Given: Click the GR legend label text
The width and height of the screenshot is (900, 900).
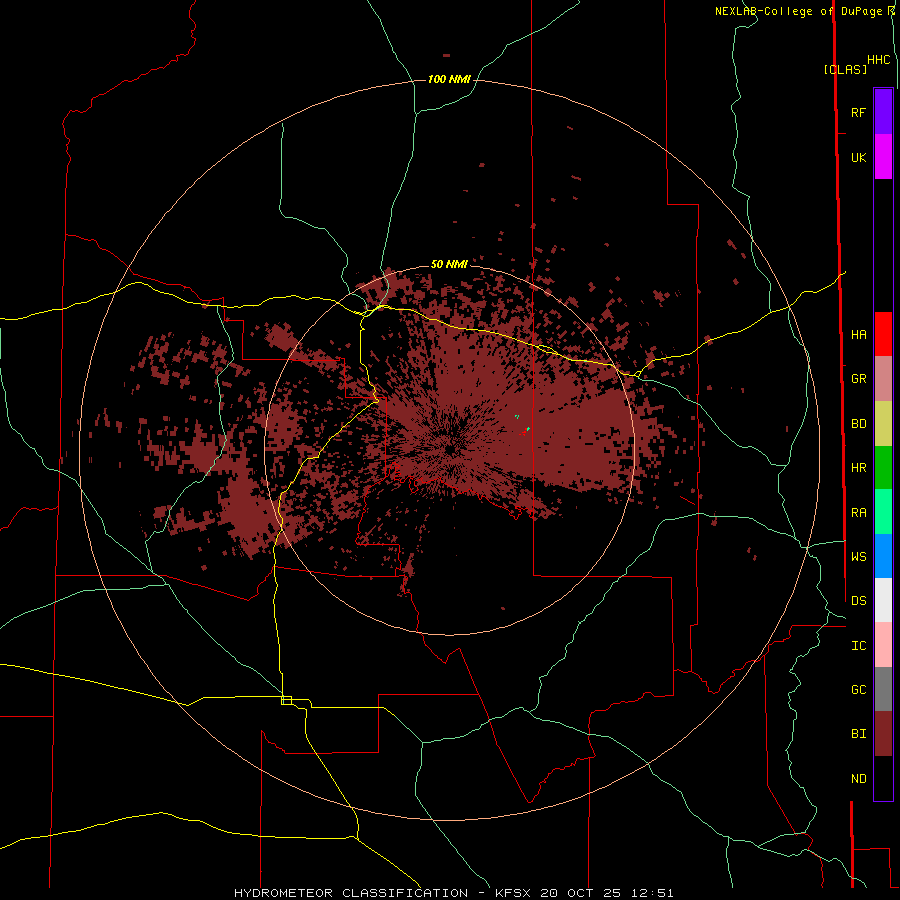Looking at the screenshot, I should coord(858,379).
